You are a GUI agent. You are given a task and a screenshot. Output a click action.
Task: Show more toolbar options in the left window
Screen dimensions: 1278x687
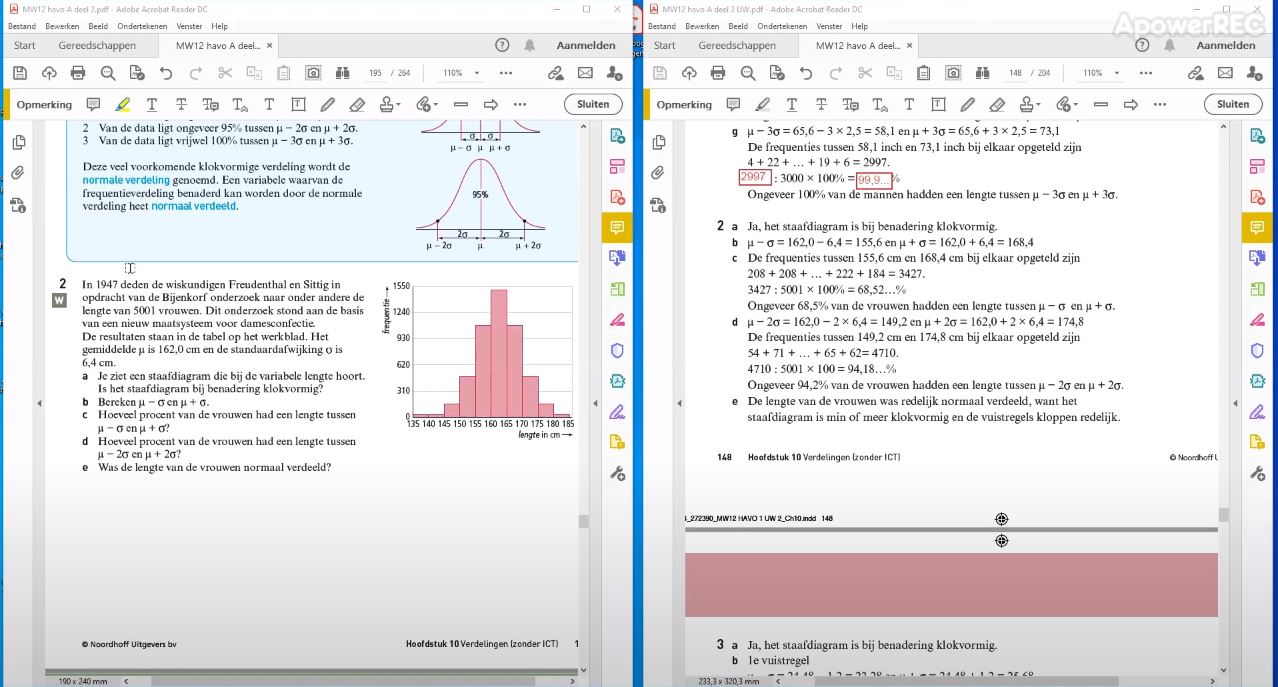click(506, 73)
